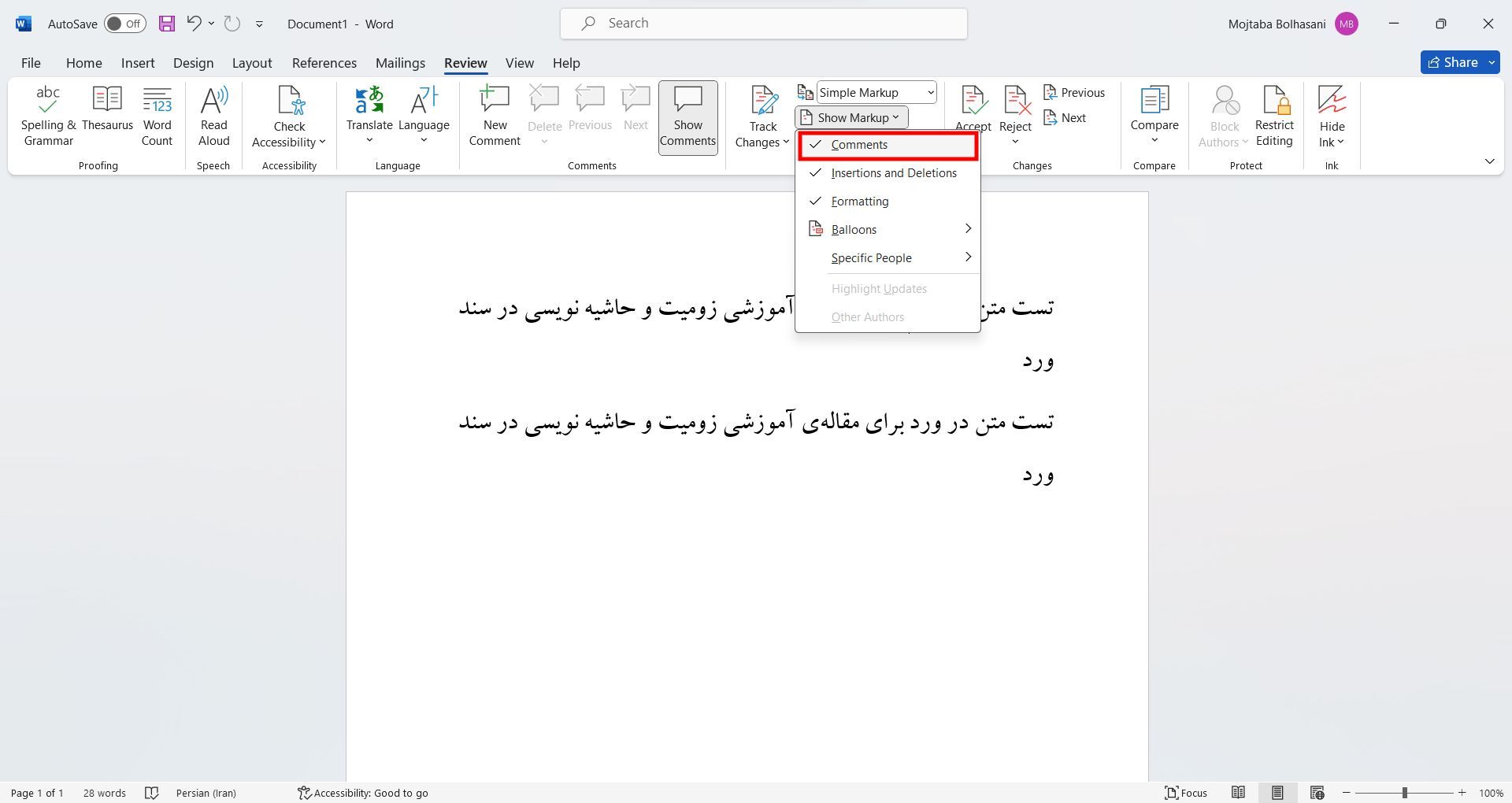Click the Search box at the top
The image size is (1512, 803).
coord(762,23)
